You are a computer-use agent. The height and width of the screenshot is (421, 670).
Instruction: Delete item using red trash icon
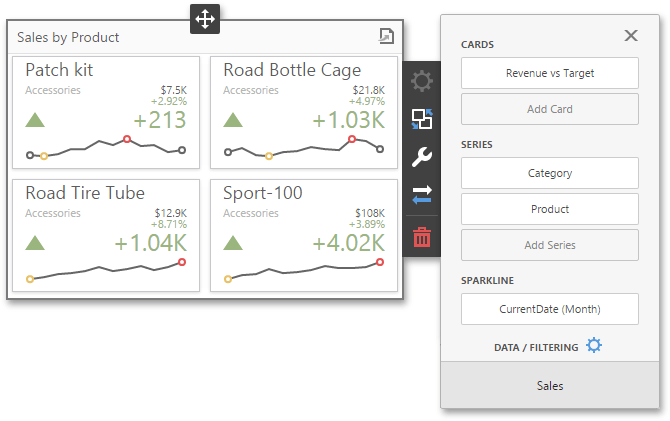[422, 237]
